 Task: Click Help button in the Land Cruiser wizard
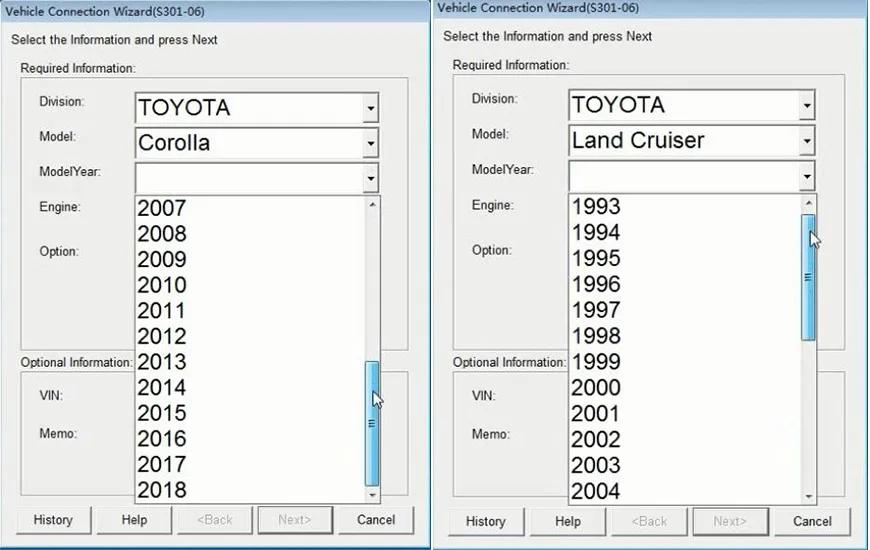(x=567, y=522)
